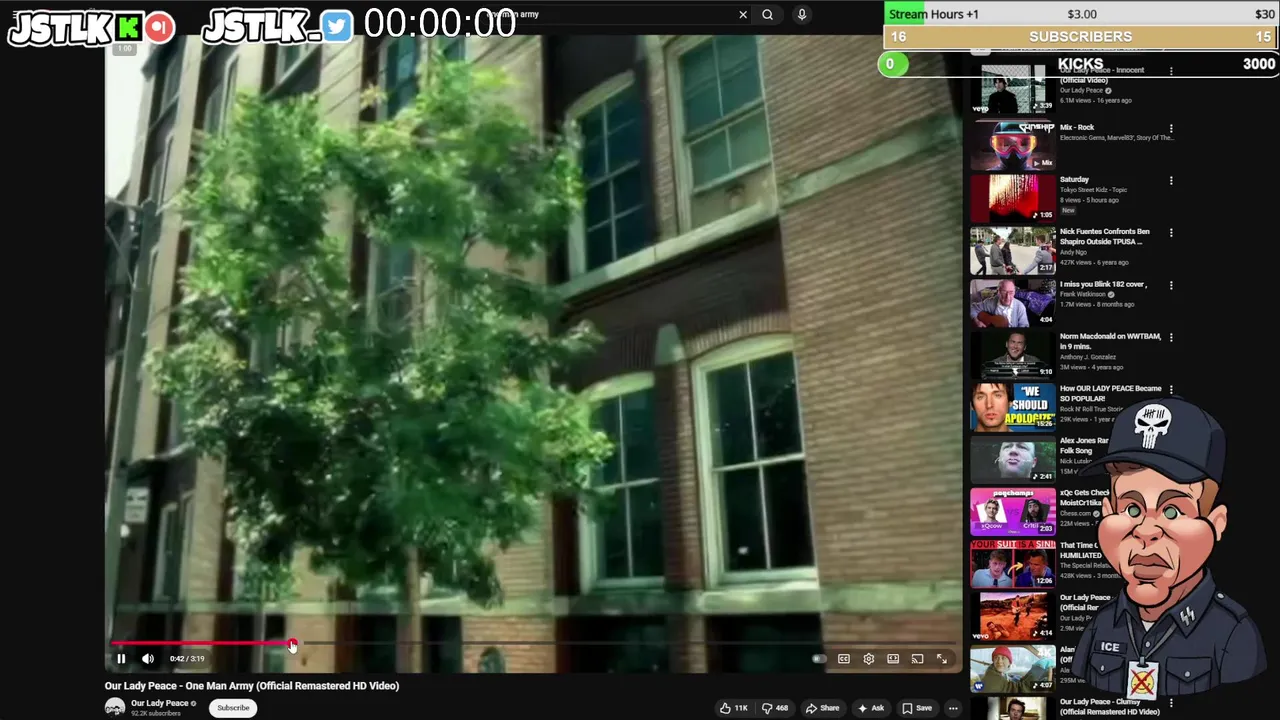Open Our Lady Peace channel name link
The image size is (1280, 720).
(x=160, y=703)
